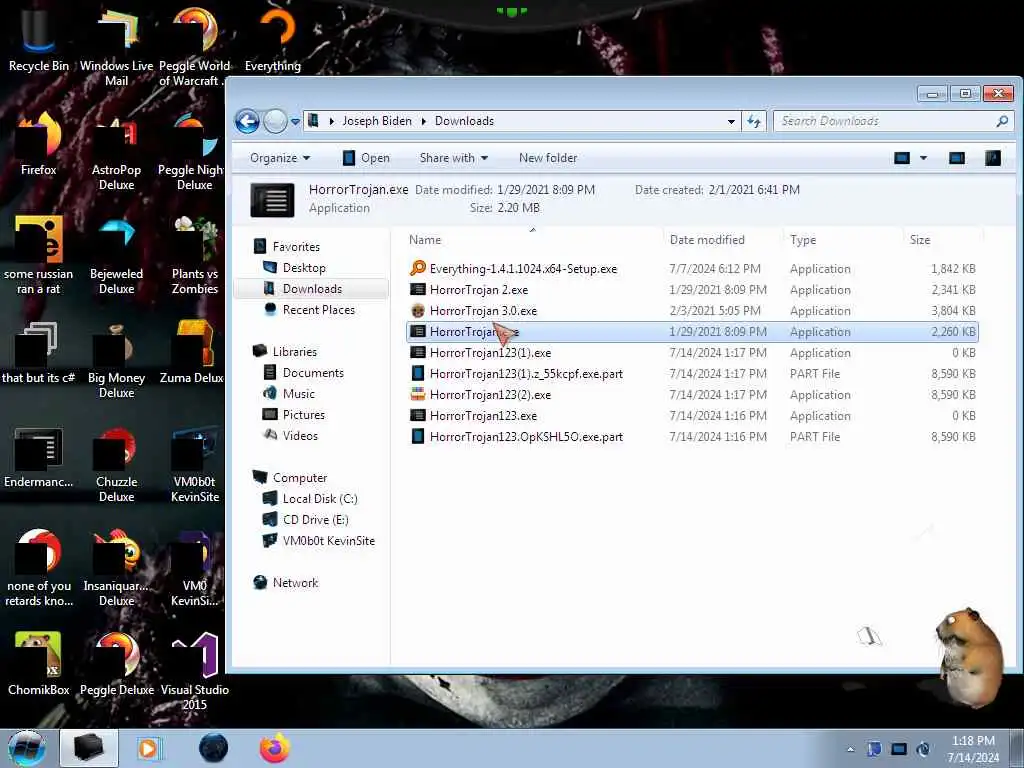
Task: Open Explorer help icon
Action: coord(993,158)
